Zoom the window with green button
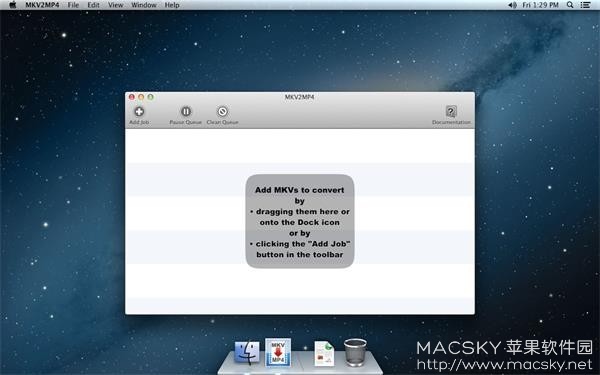The width and height of the screenshot is (600, 375). click(x=151, y=97)
